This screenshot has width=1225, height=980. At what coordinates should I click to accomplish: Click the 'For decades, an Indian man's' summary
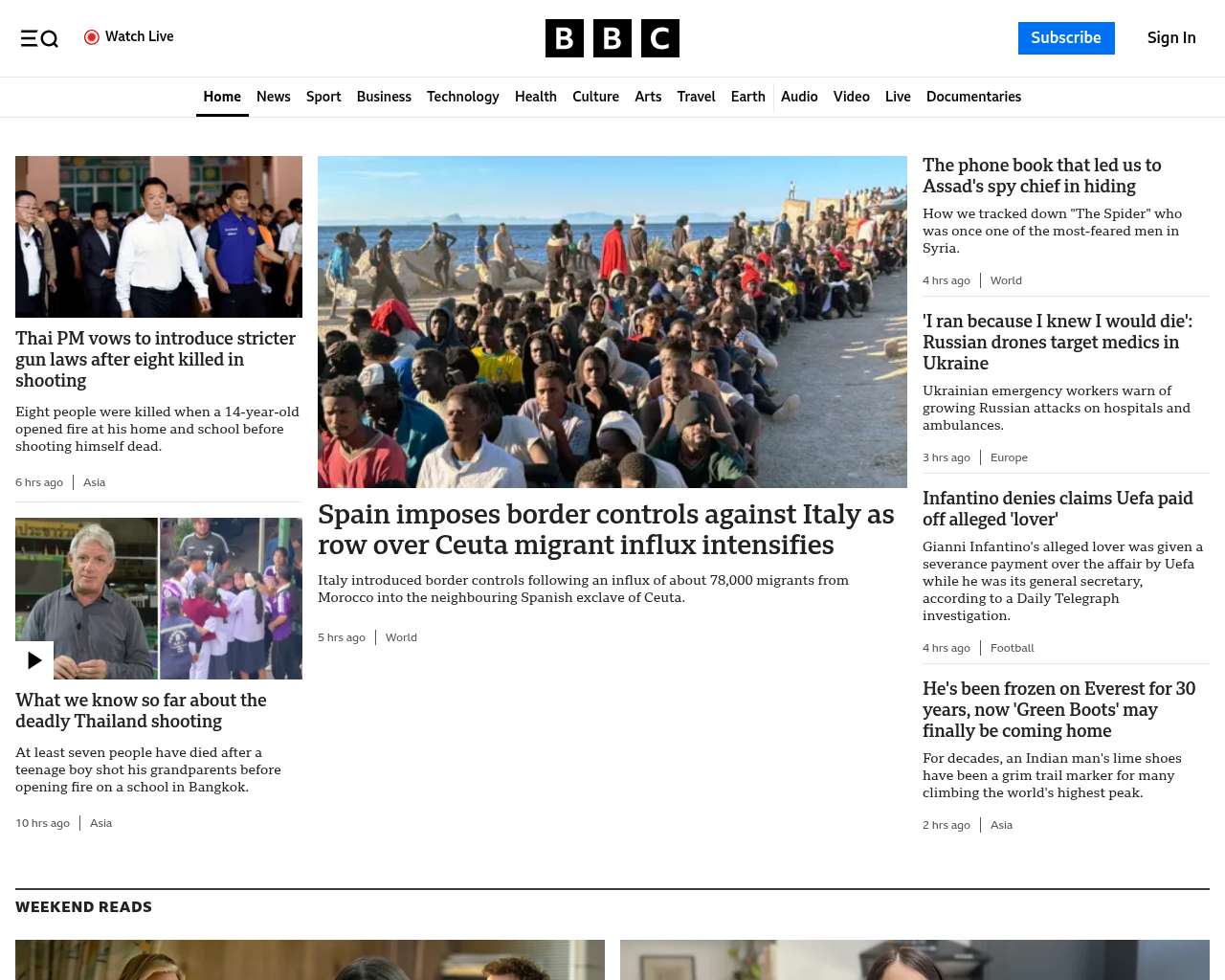[x=1052, y=775]
